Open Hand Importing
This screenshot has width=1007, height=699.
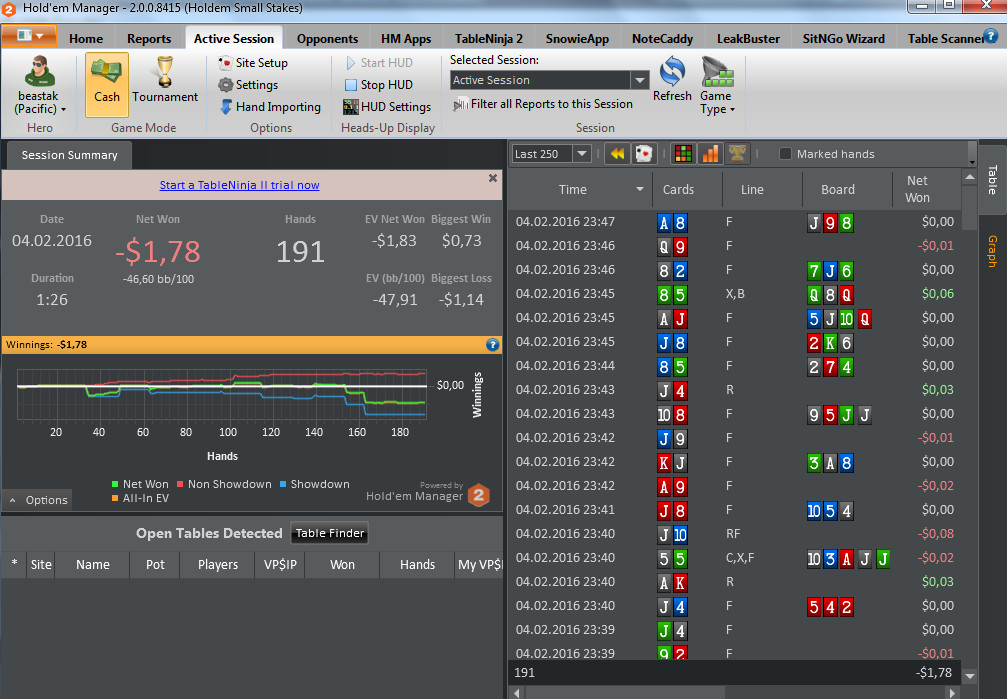point(270,107)
